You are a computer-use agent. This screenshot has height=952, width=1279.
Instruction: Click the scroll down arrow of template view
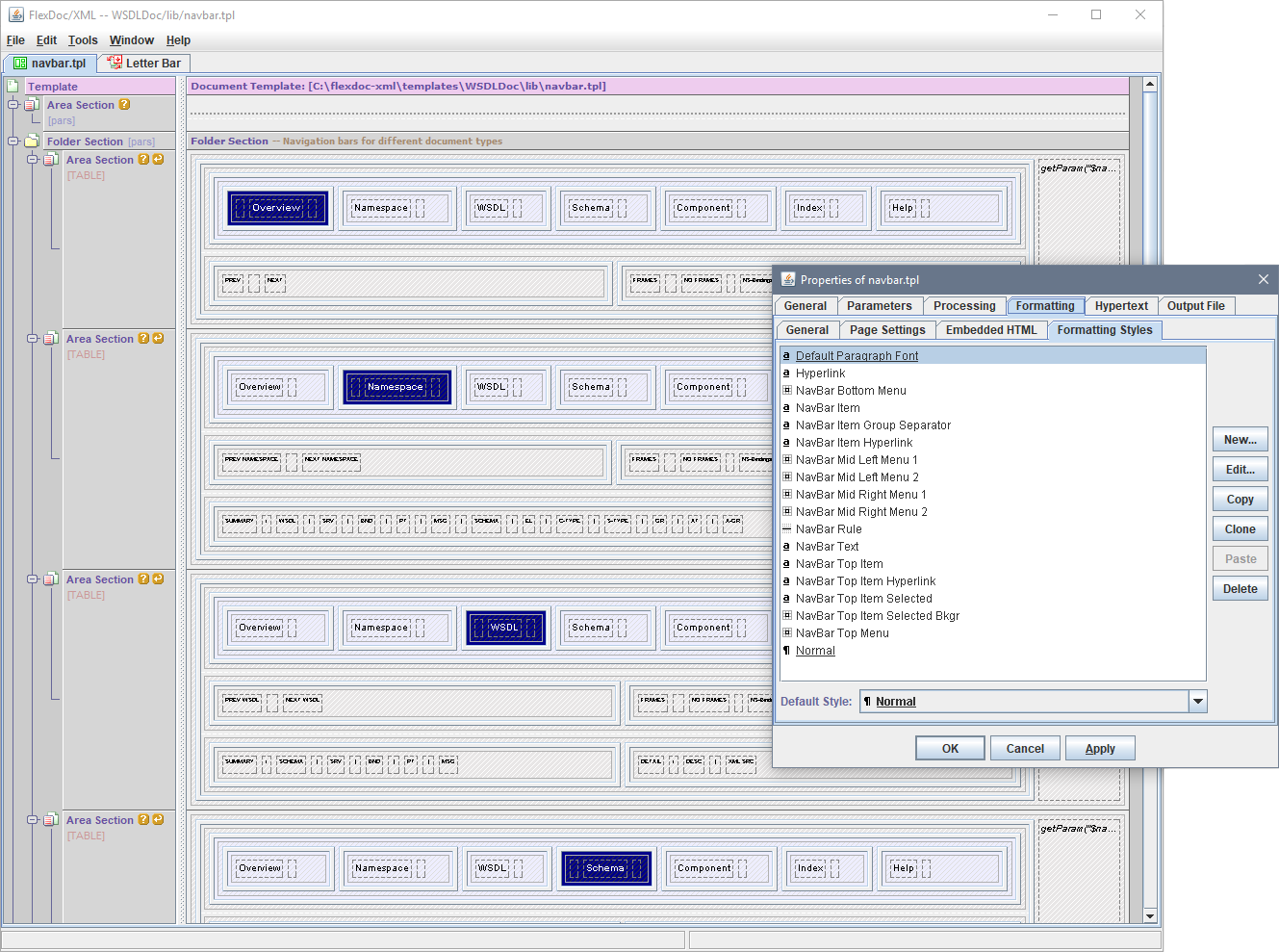pyautogui.click(x=1149, y=915)
